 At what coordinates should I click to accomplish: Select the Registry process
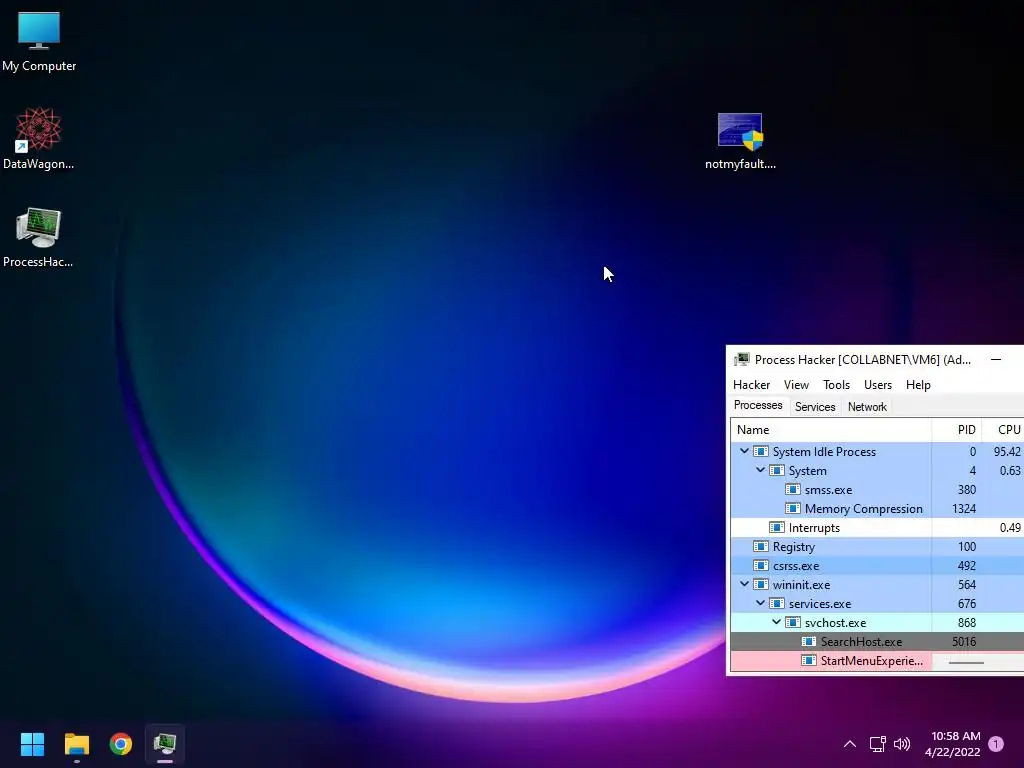click(x=878, y=546)
